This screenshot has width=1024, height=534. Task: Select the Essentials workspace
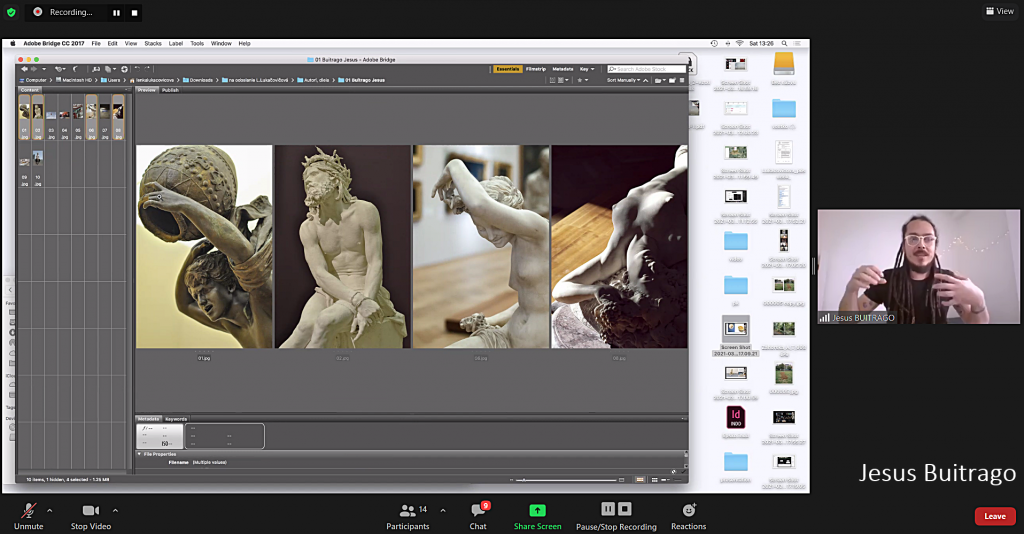click(507, 69)
